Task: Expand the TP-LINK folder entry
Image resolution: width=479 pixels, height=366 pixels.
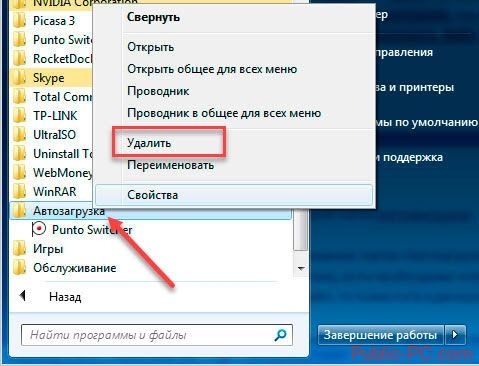Action: click(51, 116)
